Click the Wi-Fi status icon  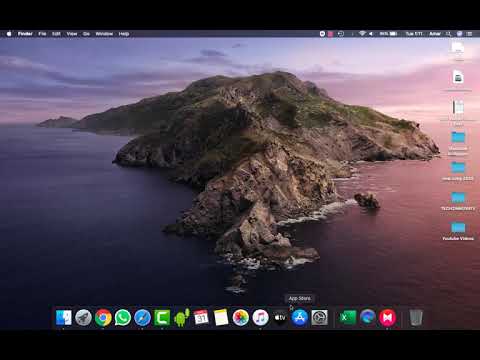coord(362,34)
